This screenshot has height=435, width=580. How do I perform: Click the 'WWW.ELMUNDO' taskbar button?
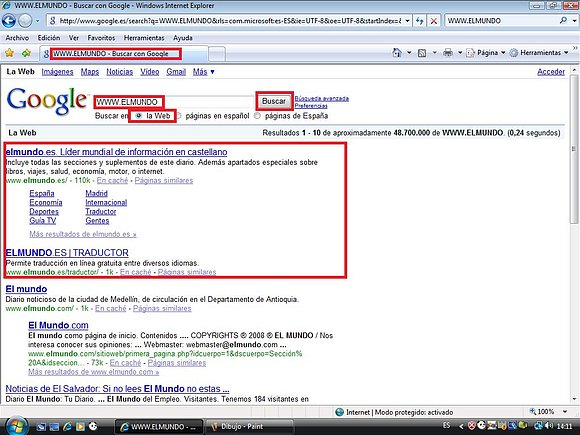pyautogui.click(x=159, y=426)
